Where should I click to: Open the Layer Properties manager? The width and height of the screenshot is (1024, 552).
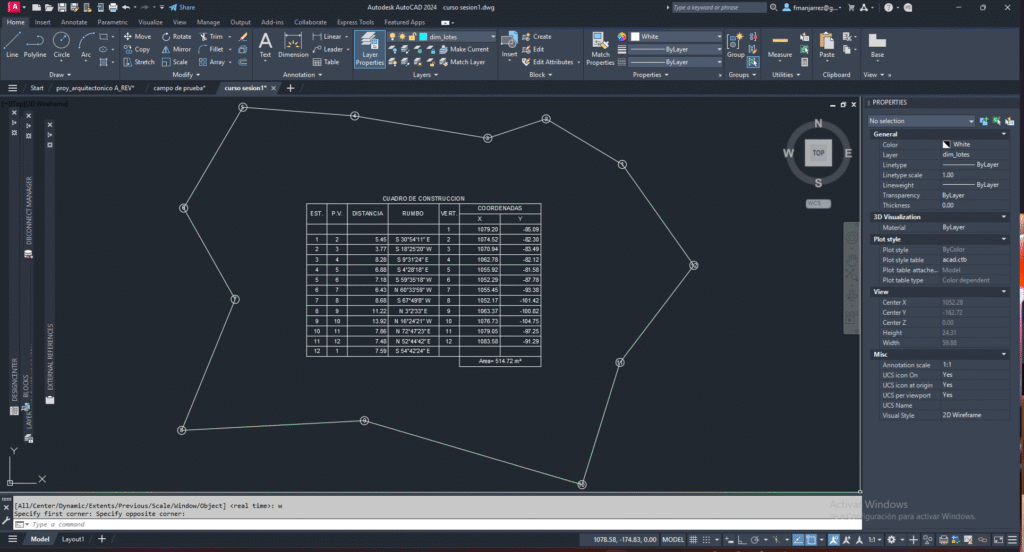(369, 48)
